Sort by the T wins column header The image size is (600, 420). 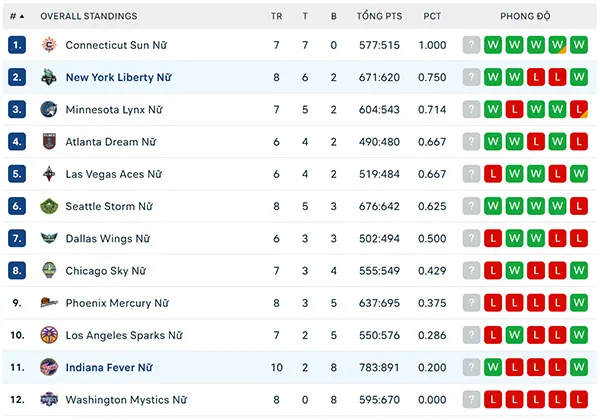click(x=305, y=16)
